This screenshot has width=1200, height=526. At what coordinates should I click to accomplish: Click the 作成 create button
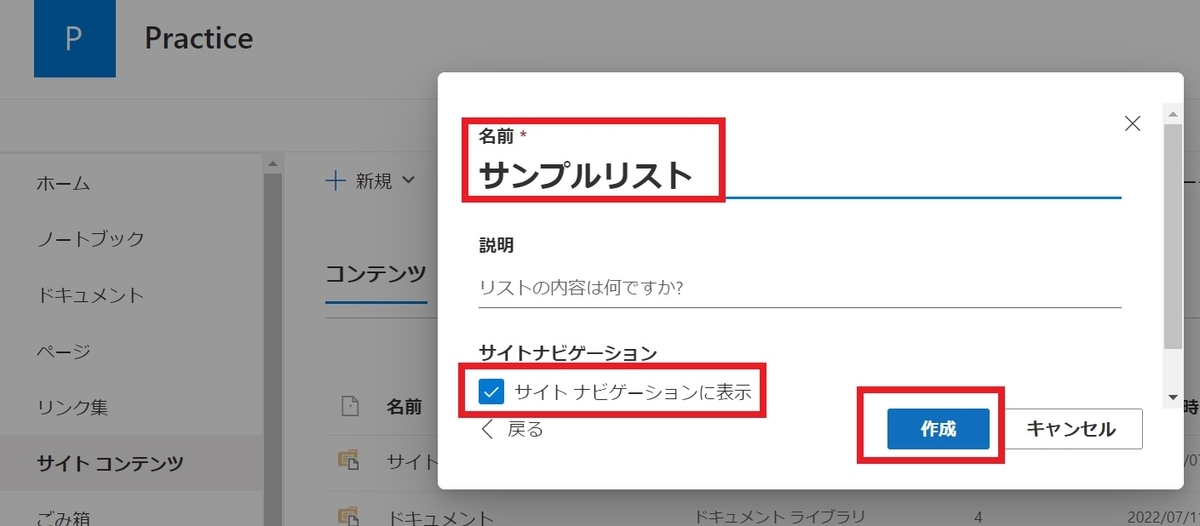point(938,429)
